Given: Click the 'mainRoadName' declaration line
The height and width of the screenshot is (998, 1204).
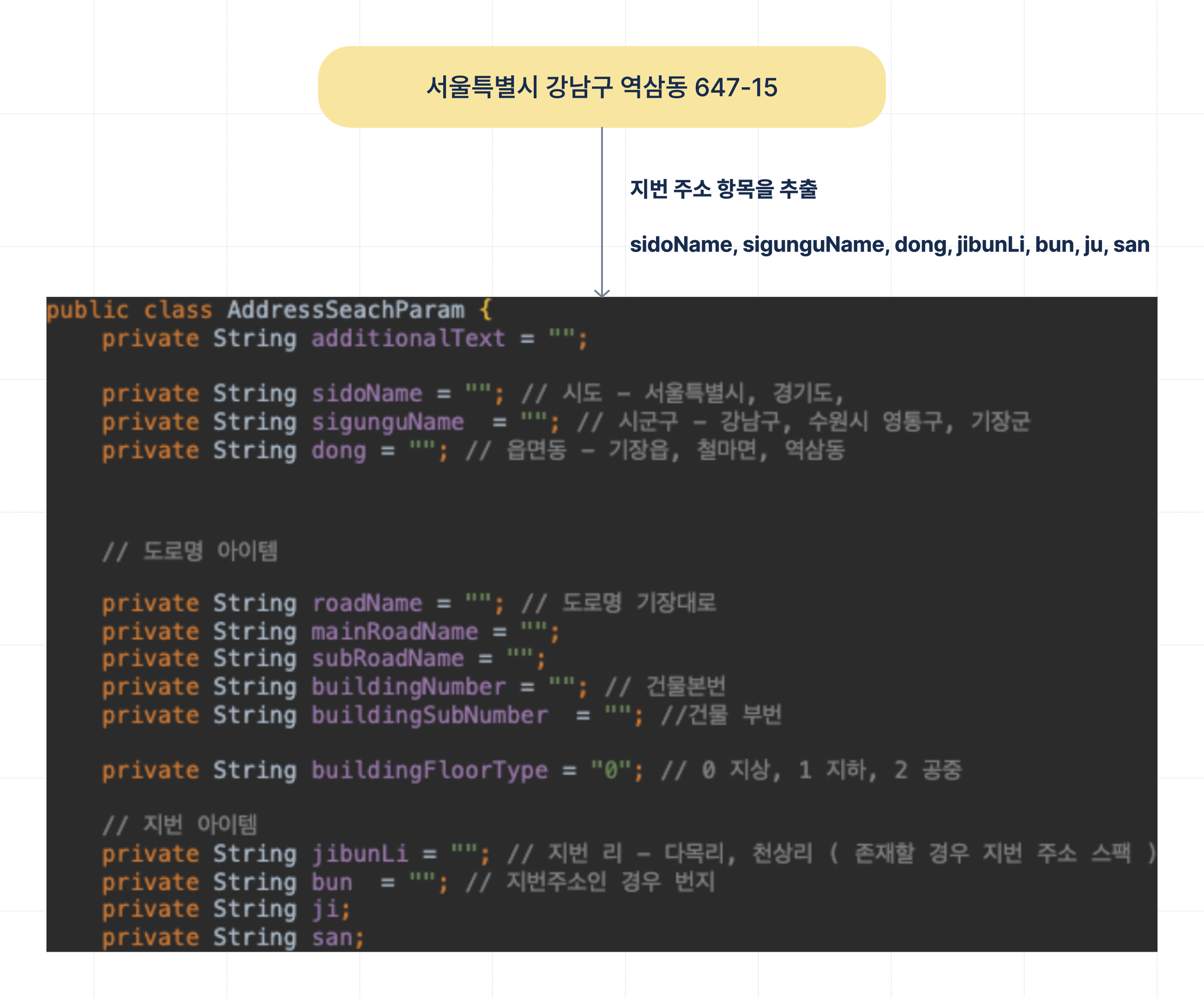Looking at the screenshot, I should pos(330,631).
